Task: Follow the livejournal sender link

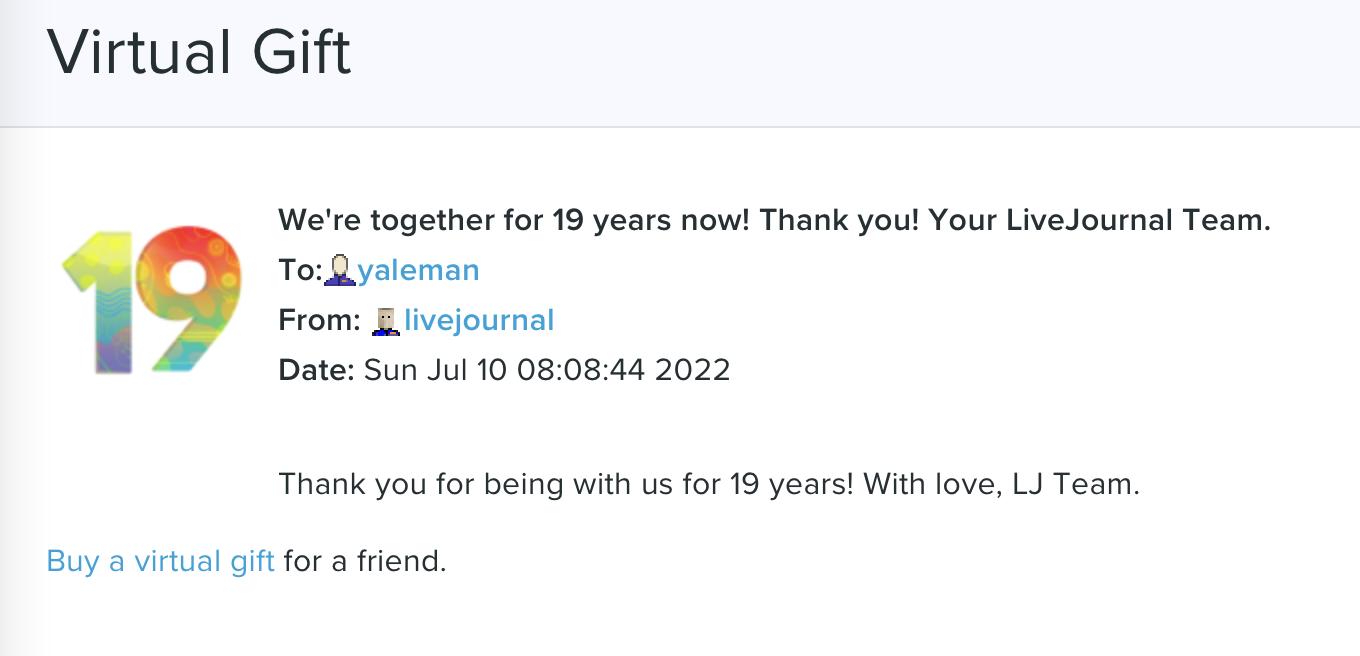Action: (480, 320)
